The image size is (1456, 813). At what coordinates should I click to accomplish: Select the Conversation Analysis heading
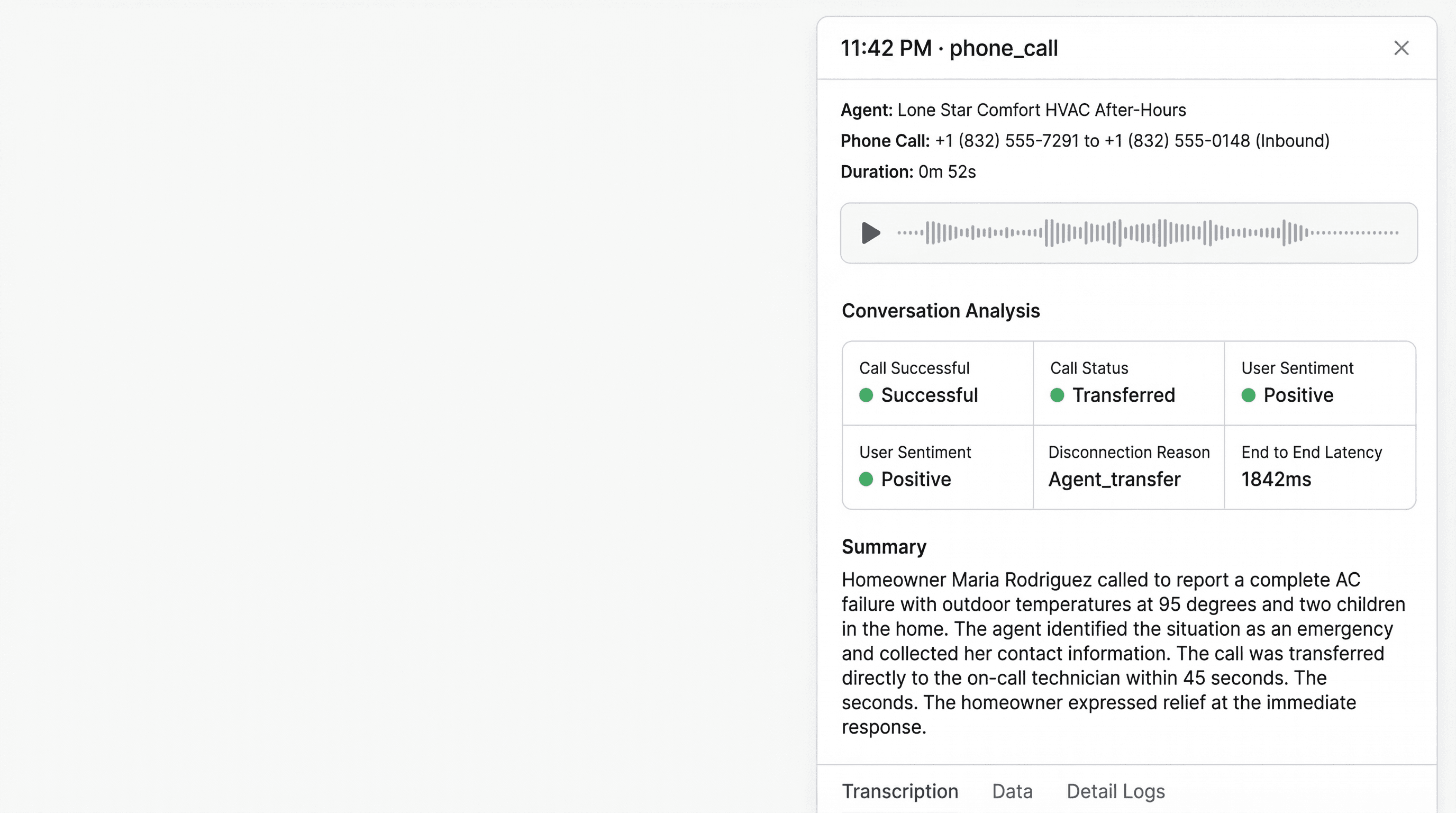pos(941,310)
